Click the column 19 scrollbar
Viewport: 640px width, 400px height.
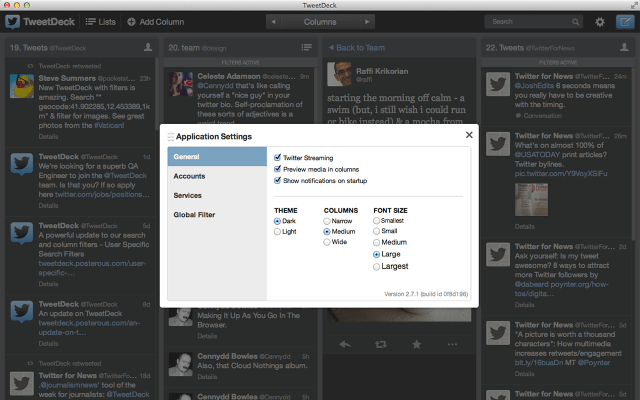156,94
